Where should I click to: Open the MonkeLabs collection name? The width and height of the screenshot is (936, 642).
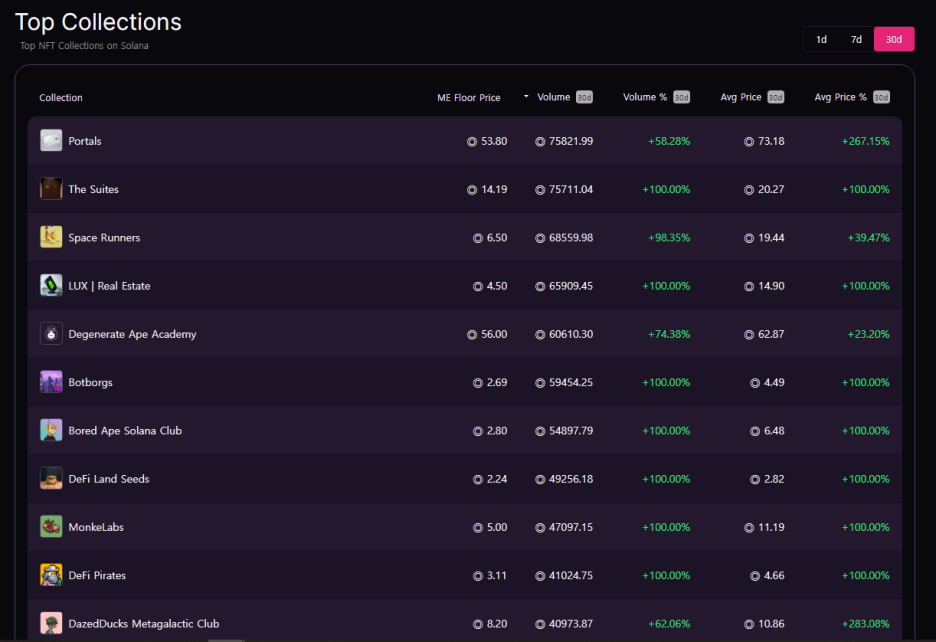click(x=96, y=527)
